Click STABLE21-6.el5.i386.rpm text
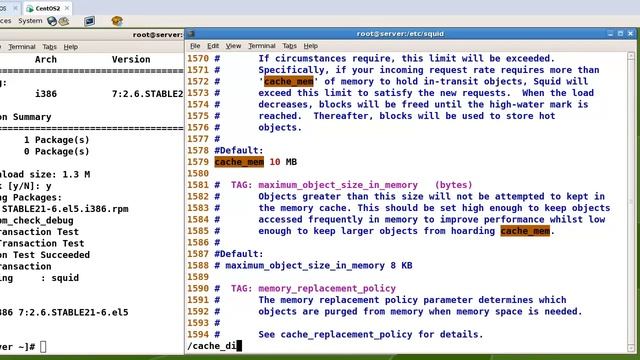Viewport: 640px width, 360px height. (x=65, y=209)
